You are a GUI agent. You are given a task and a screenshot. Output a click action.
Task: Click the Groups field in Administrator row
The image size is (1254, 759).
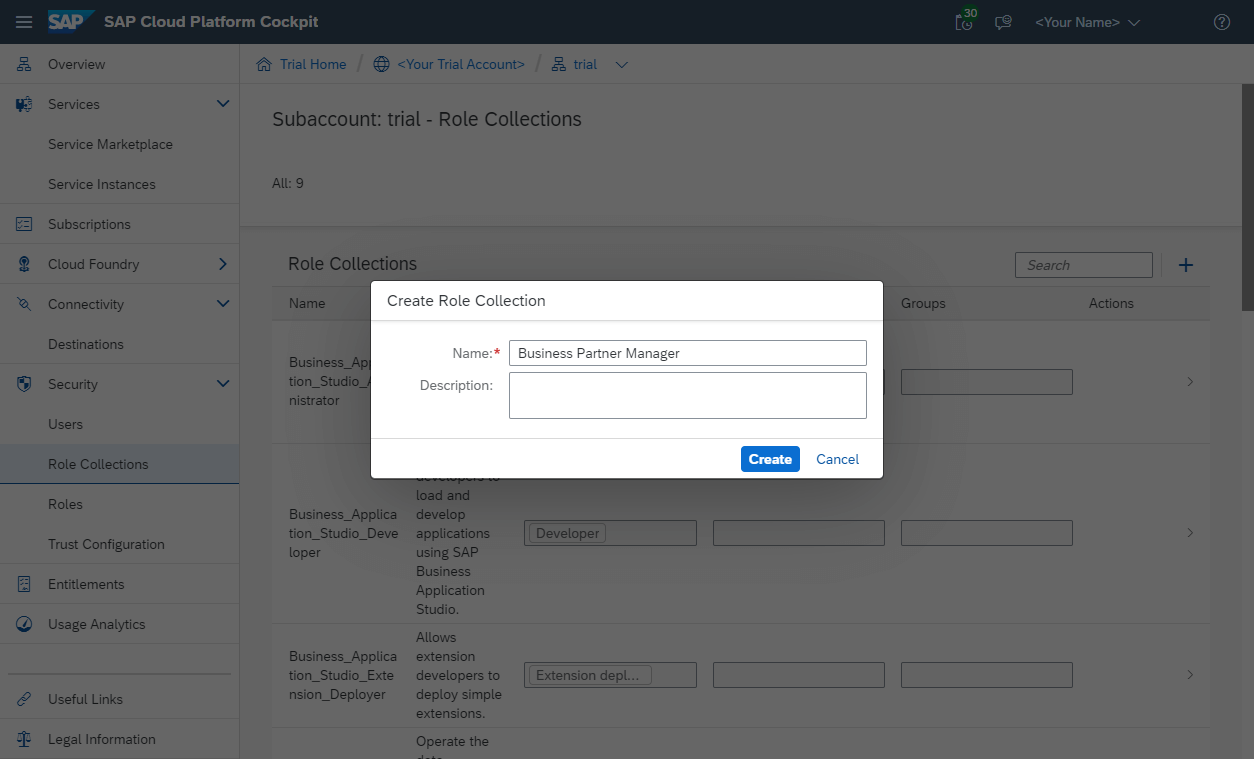click(987, 382)
